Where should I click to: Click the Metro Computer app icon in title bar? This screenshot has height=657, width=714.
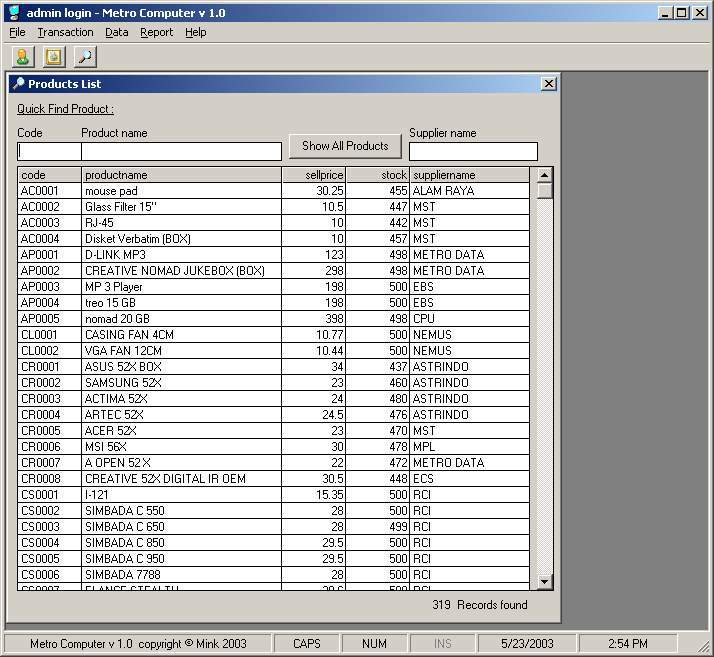click(x=13, y=12)
